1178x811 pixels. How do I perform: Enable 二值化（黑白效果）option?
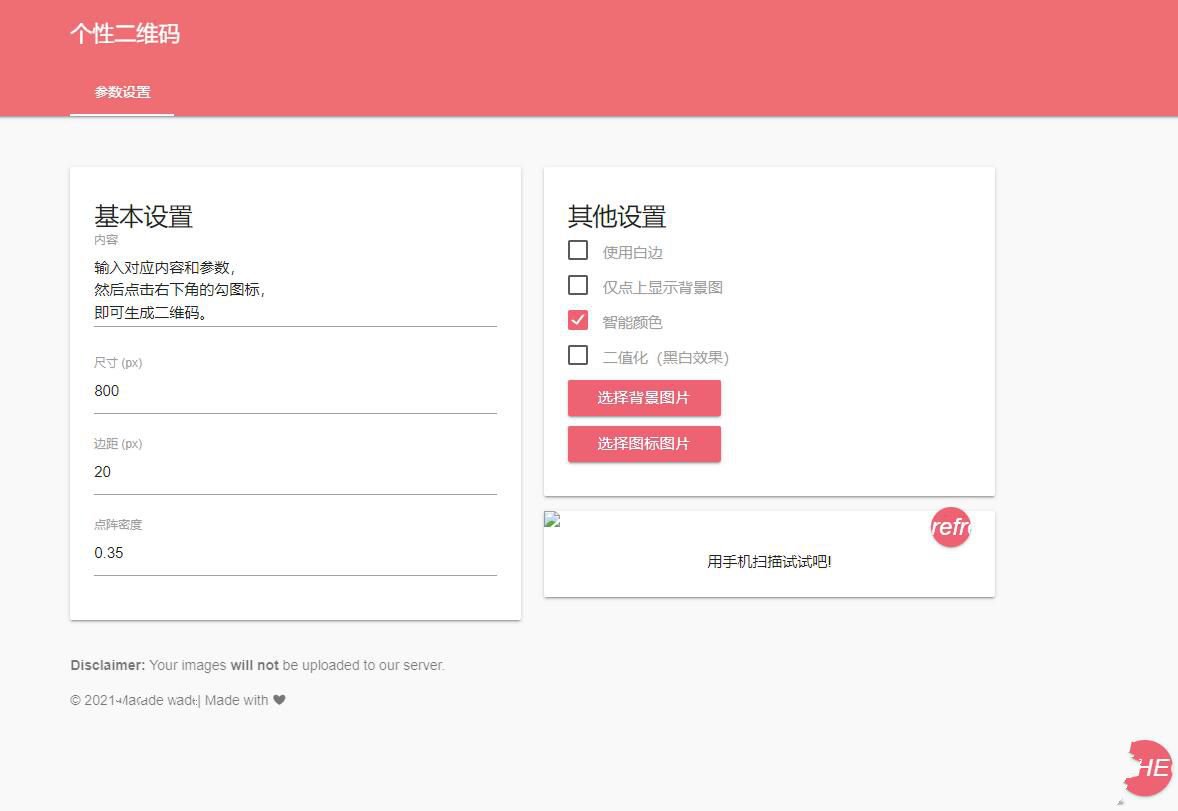(x=578, y=355)
